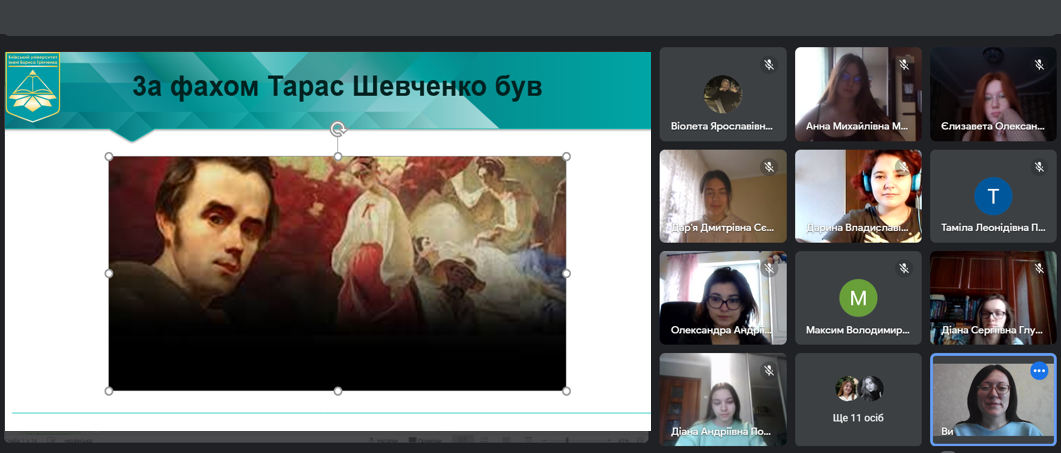Click the blue 'T' avatar of Таміла Леонідівна
This screenshot has width=1061, height=453.
tap(993, 196)
